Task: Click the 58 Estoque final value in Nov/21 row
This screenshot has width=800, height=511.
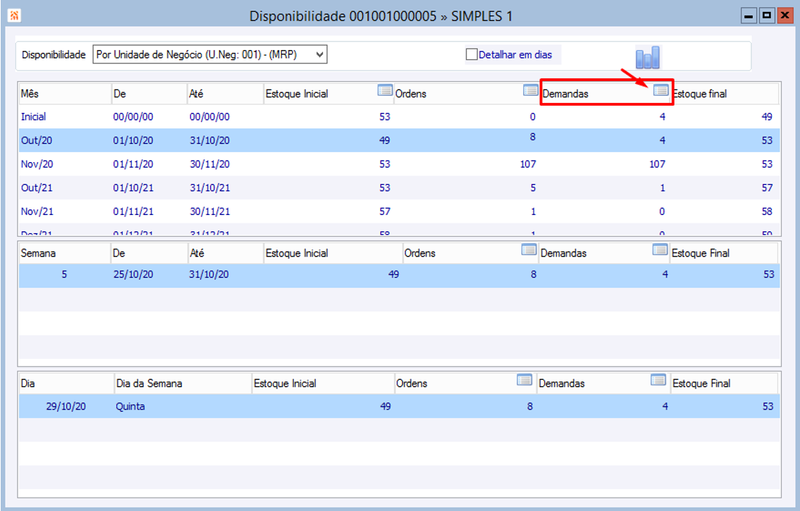Action: [767, 211]
